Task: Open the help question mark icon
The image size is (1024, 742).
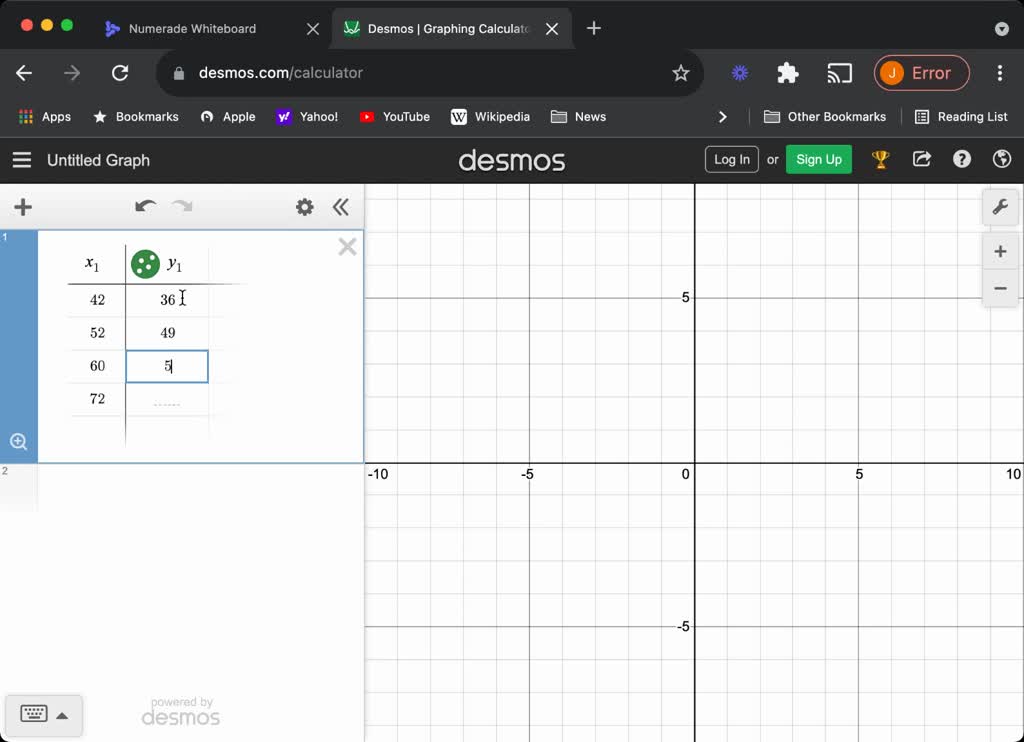Action: [x=961, y=159]
